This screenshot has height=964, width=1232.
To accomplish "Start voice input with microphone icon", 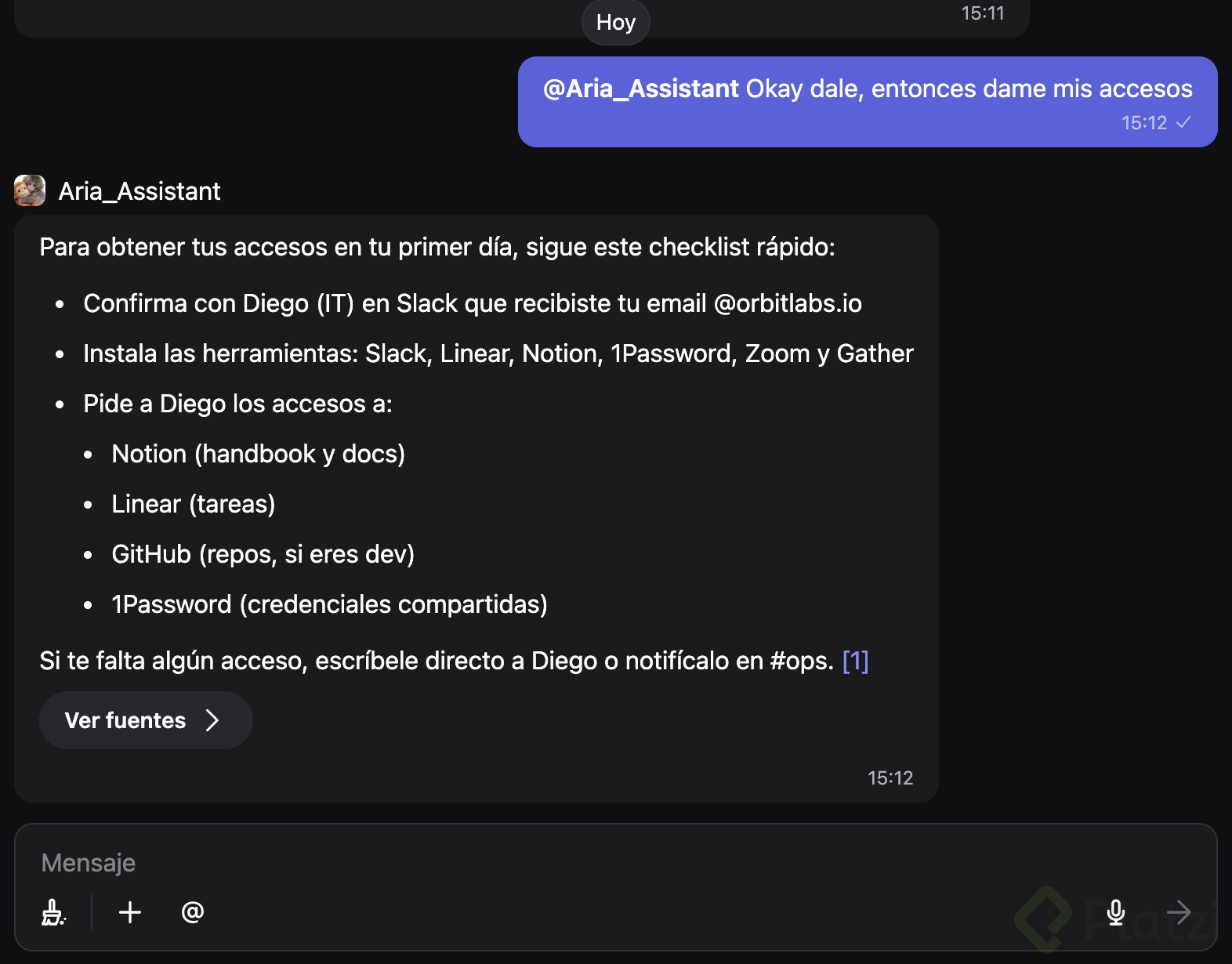I will pos(1116,912).
